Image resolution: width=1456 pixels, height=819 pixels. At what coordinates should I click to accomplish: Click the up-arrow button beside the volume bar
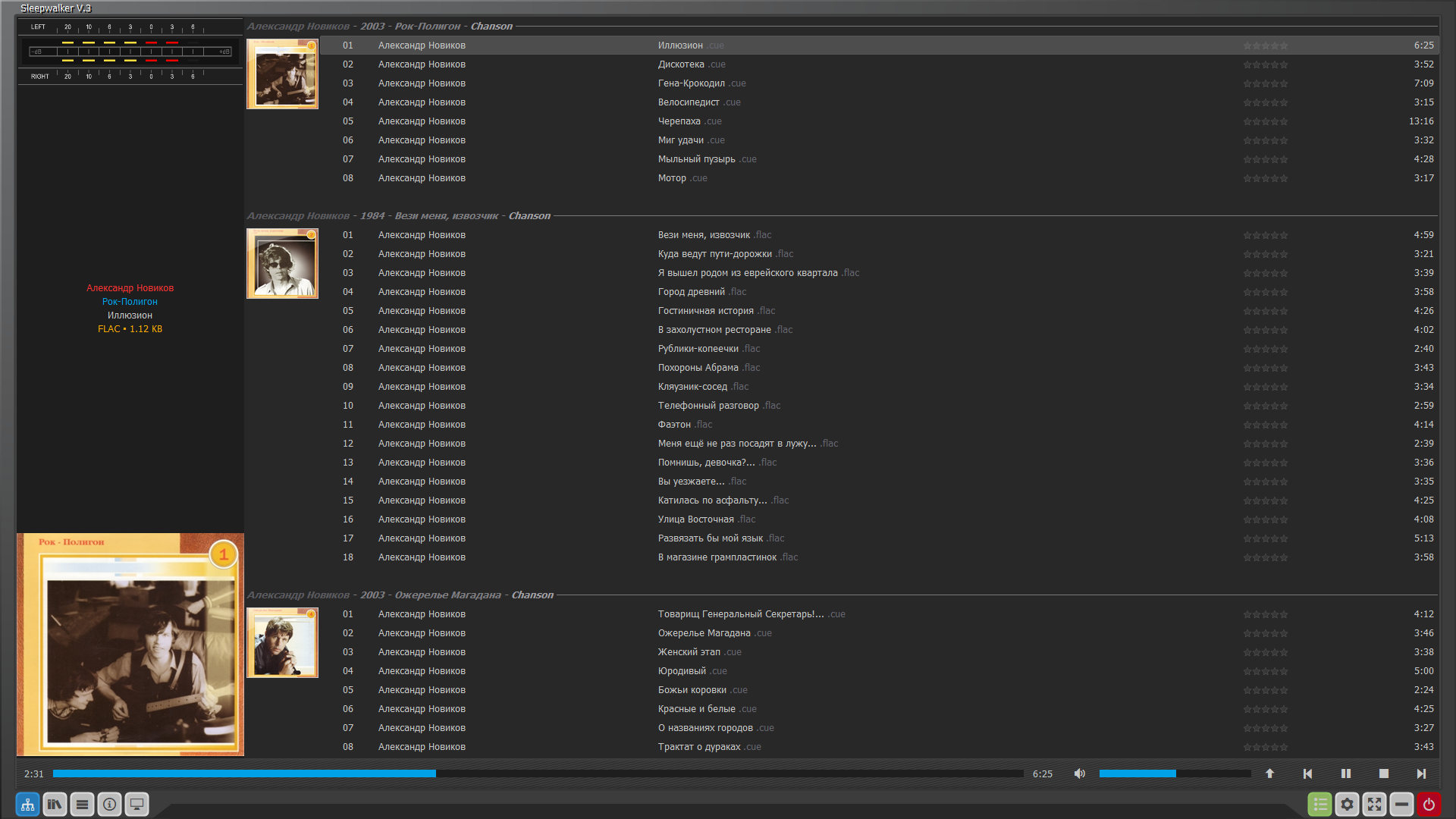click(1269, 773)
